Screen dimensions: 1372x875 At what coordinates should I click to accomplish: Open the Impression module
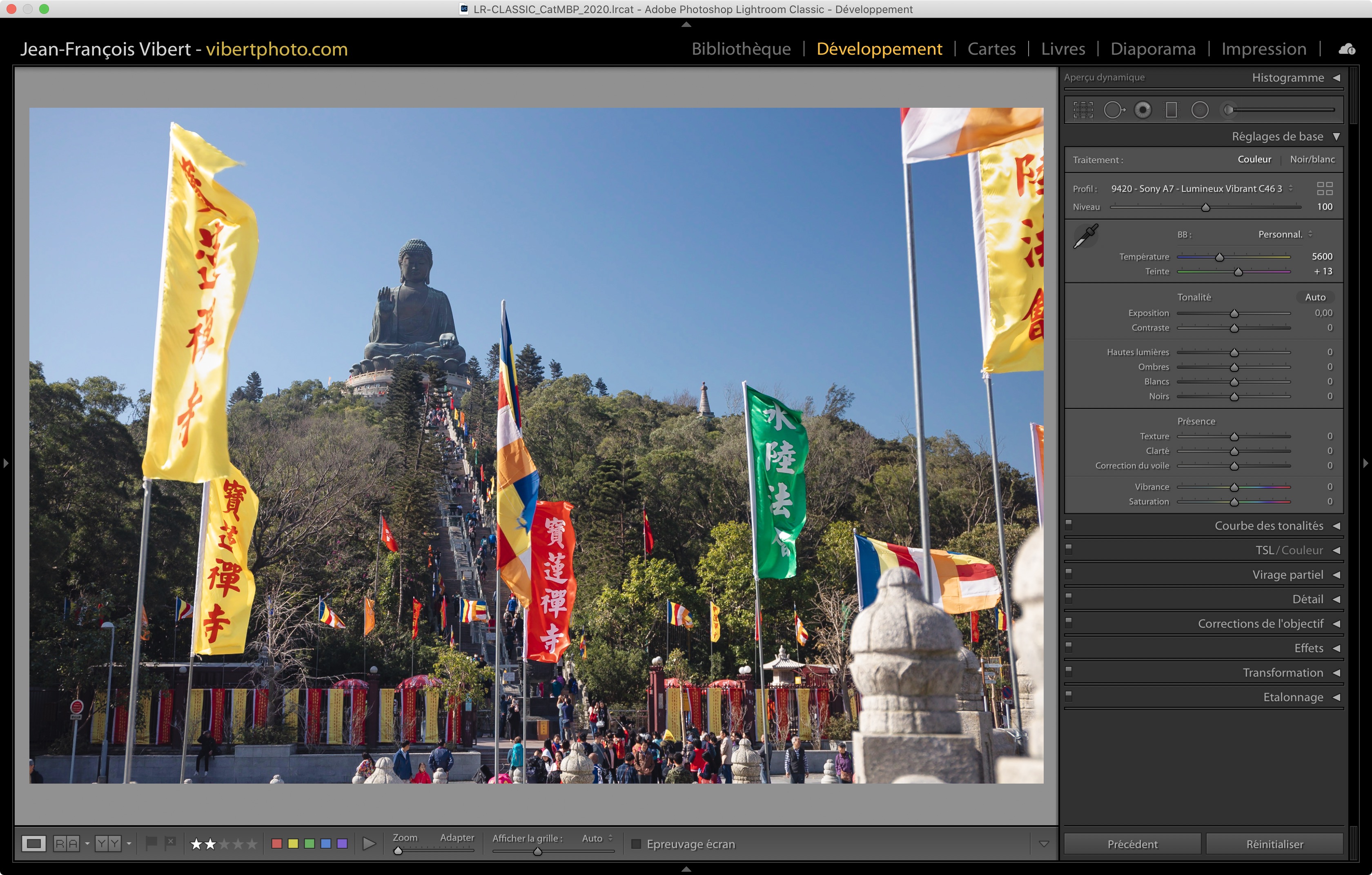[1263, 49]
